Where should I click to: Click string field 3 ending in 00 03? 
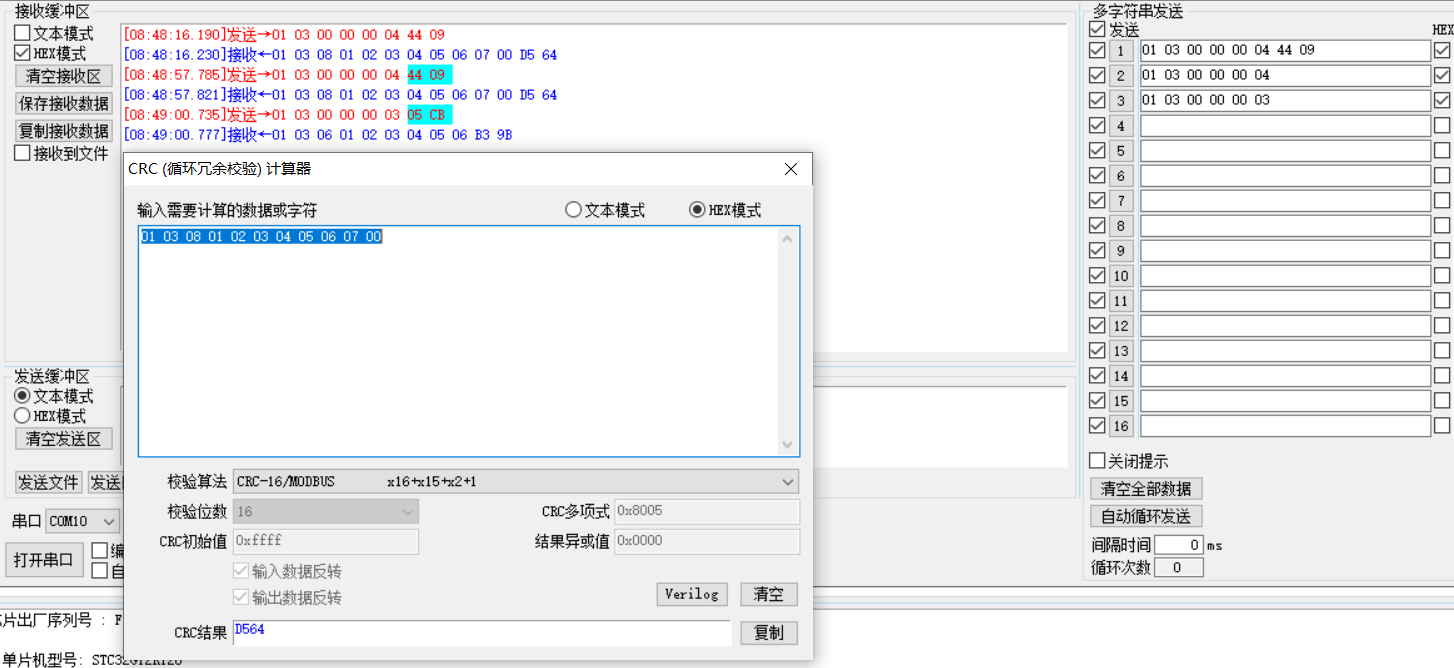tap(1285, 100)
